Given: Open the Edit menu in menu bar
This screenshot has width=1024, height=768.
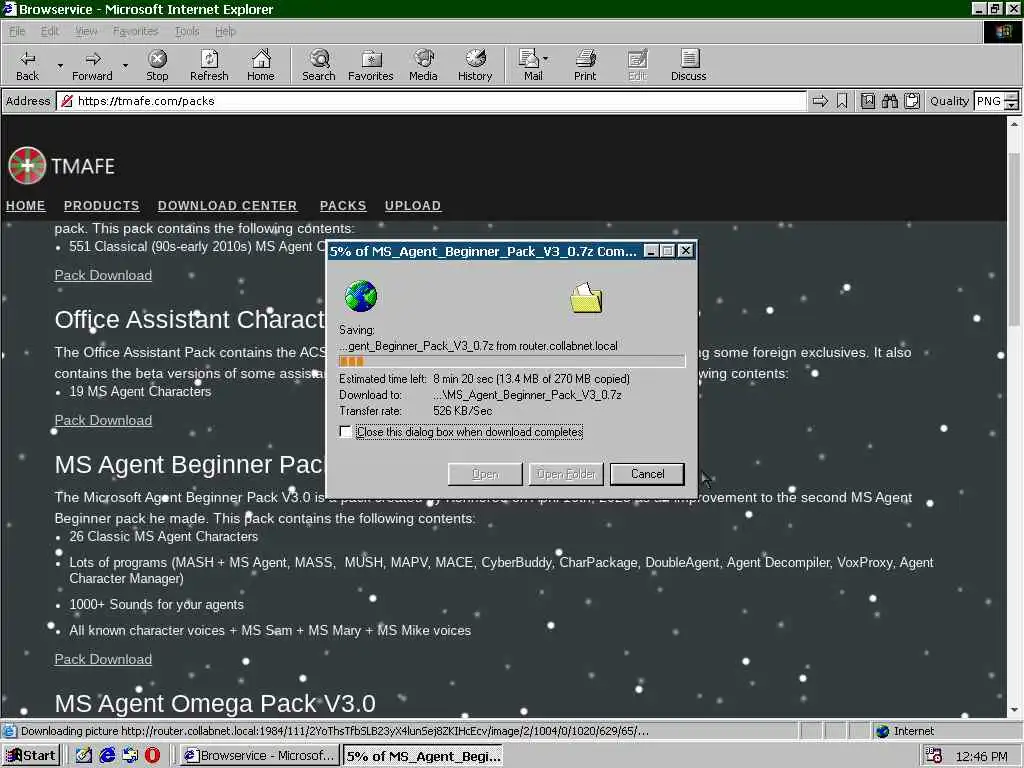Looking at the screenshot, I should click(50, 31).
